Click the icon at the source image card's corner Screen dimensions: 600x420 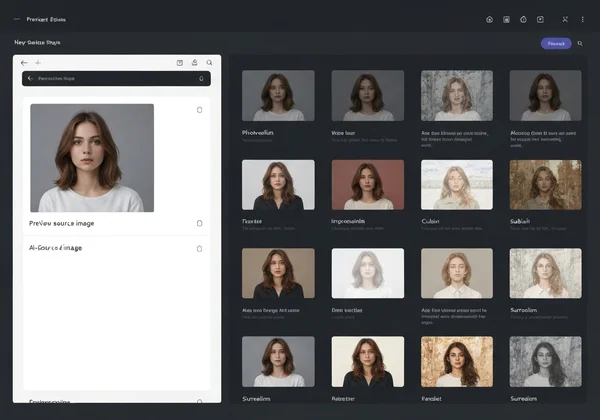pyautogui.click(x=199, y=110)
